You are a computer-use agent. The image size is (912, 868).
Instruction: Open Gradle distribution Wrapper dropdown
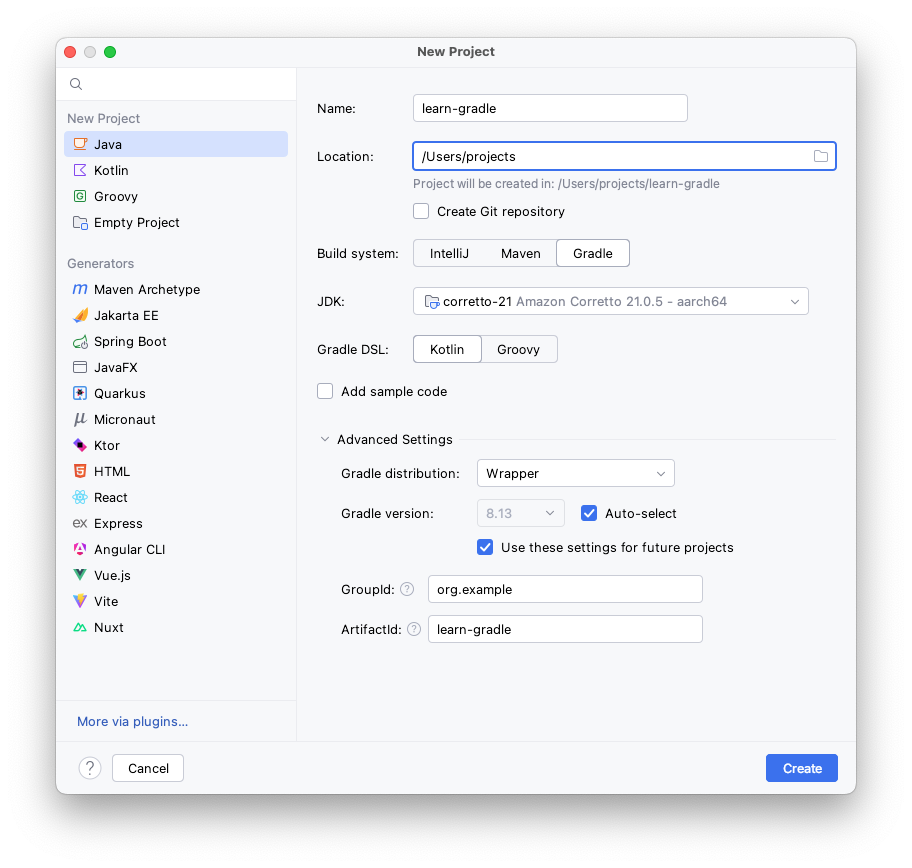click(575, 474)
